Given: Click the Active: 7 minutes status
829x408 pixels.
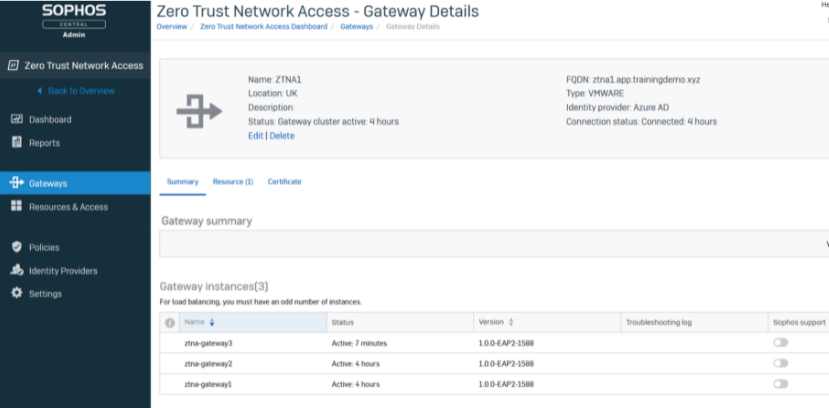Looking at the screenshot, I should tap(359, 343).
